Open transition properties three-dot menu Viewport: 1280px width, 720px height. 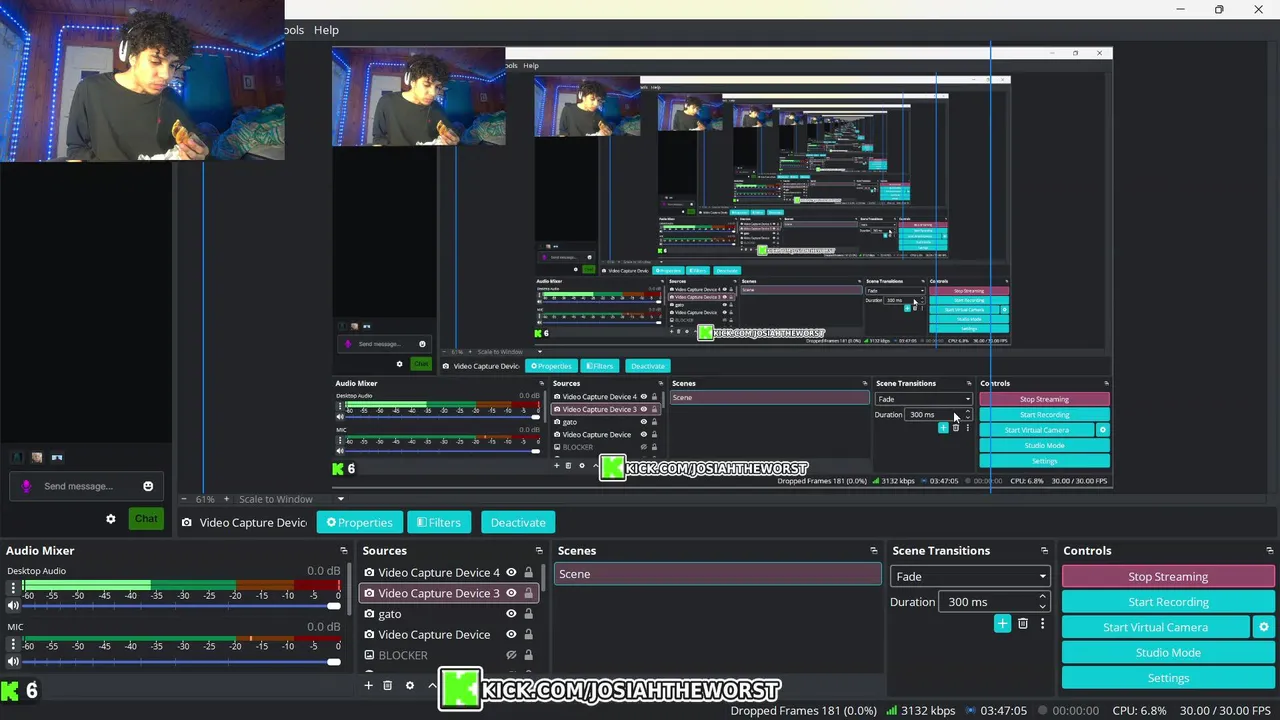[x=1042, y=624]
